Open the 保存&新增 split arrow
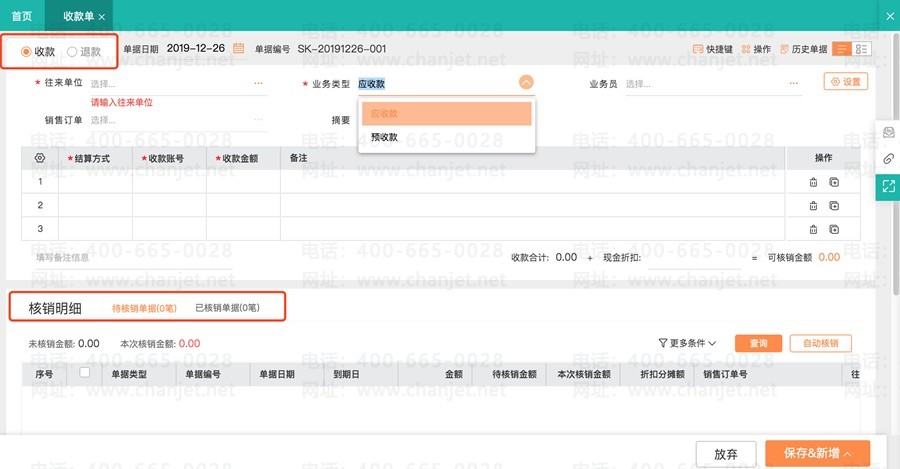Viewport: 900px width, 469px height. pos(848,454)
